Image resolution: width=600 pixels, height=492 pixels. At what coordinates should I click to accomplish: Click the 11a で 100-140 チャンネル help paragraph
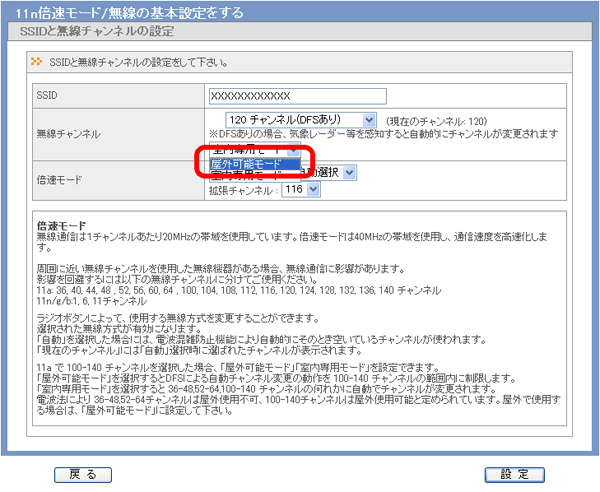tap(300, 367)
